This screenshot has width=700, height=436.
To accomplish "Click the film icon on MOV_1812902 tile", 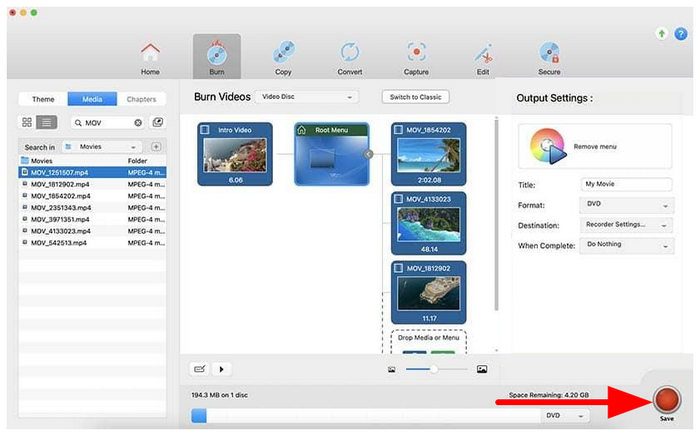I will tap(398, 268).
